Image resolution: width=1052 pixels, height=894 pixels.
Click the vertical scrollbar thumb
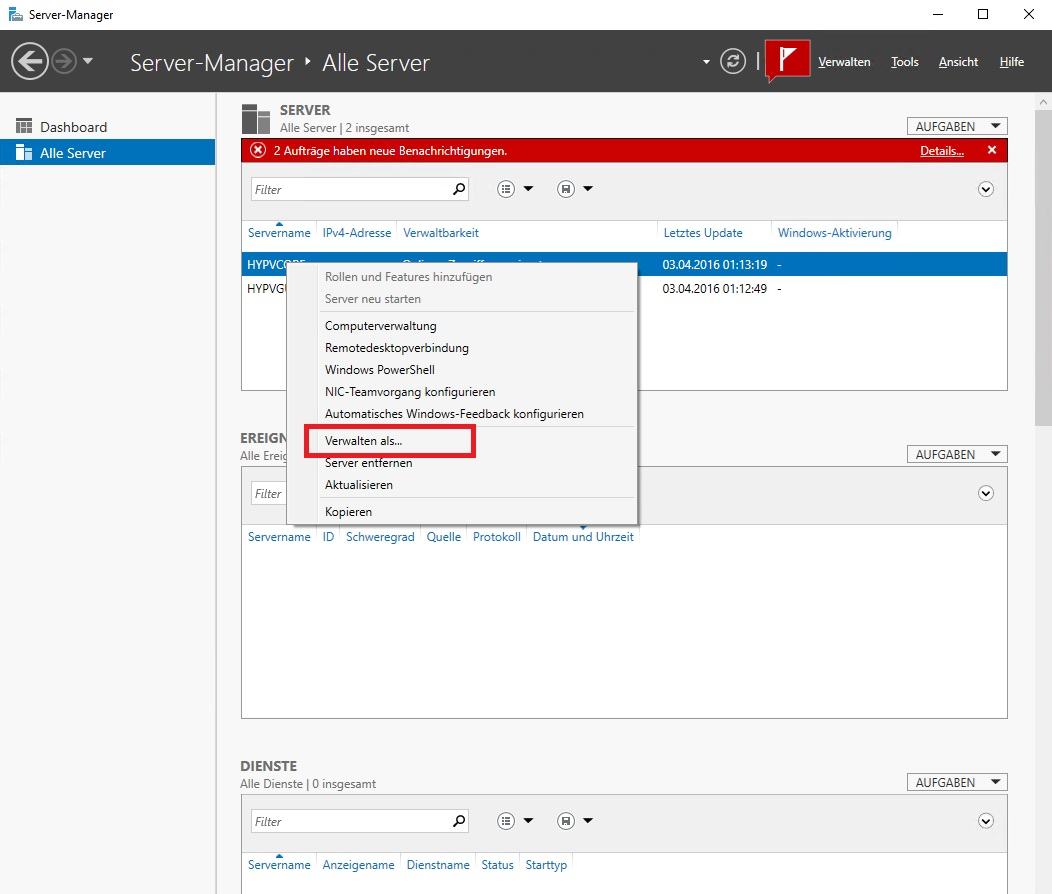pos(1043,268)
